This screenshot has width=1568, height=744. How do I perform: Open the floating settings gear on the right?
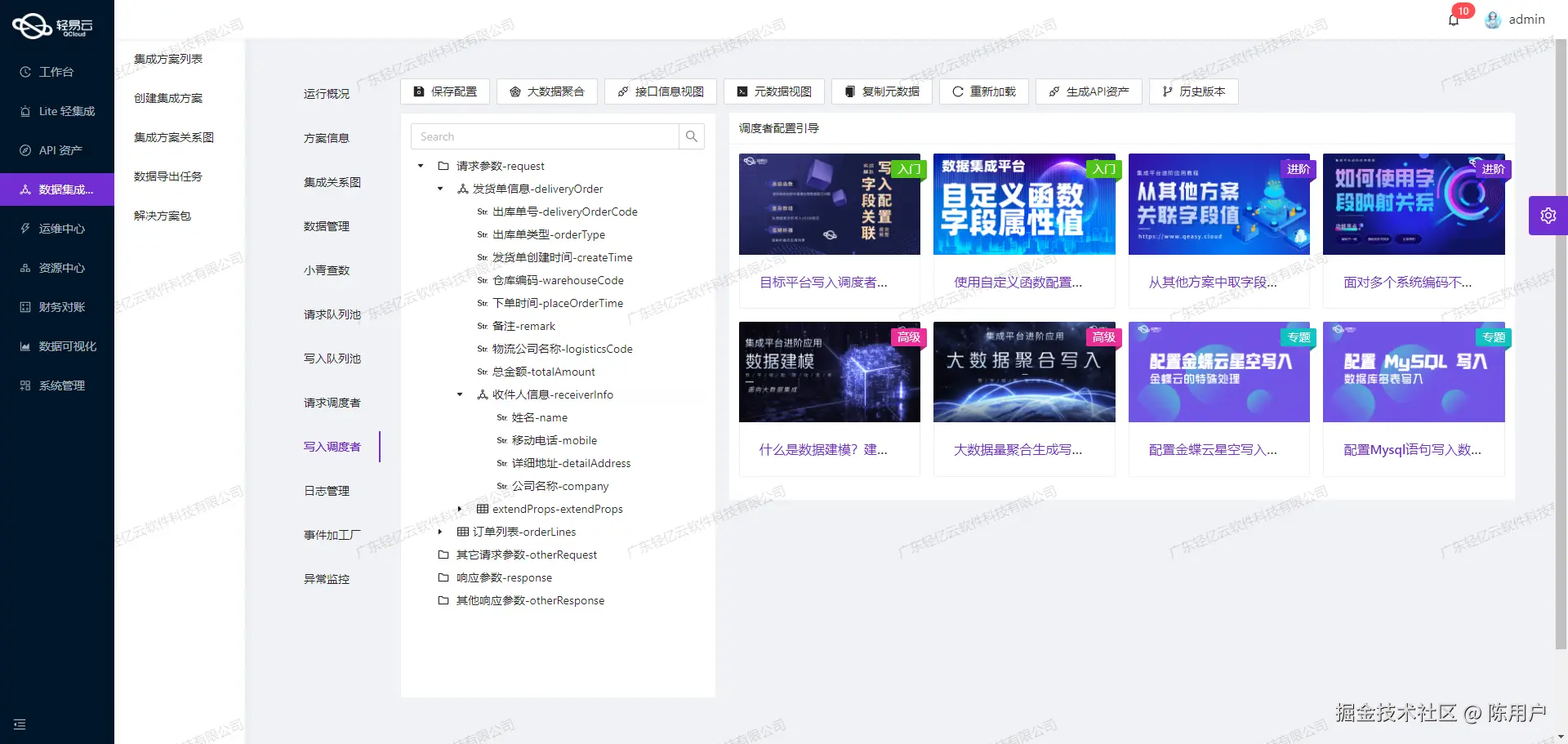(x=1548, y=215)
